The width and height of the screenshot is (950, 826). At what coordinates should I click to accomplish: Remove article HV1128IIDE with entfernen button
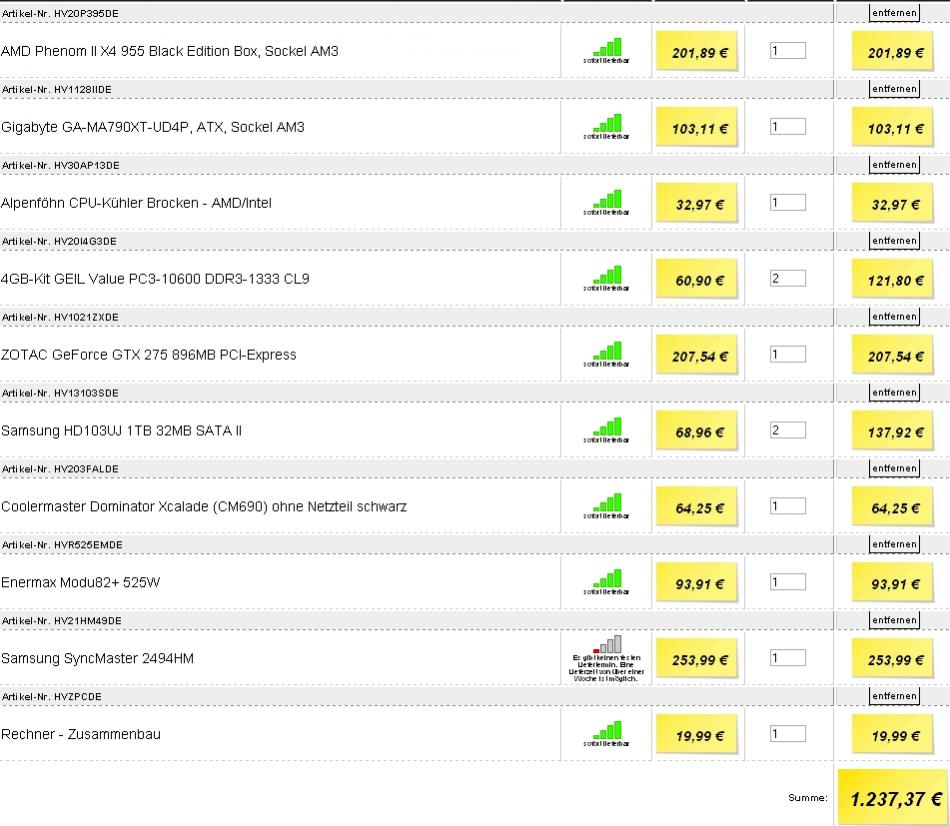(x=894, y=88)
